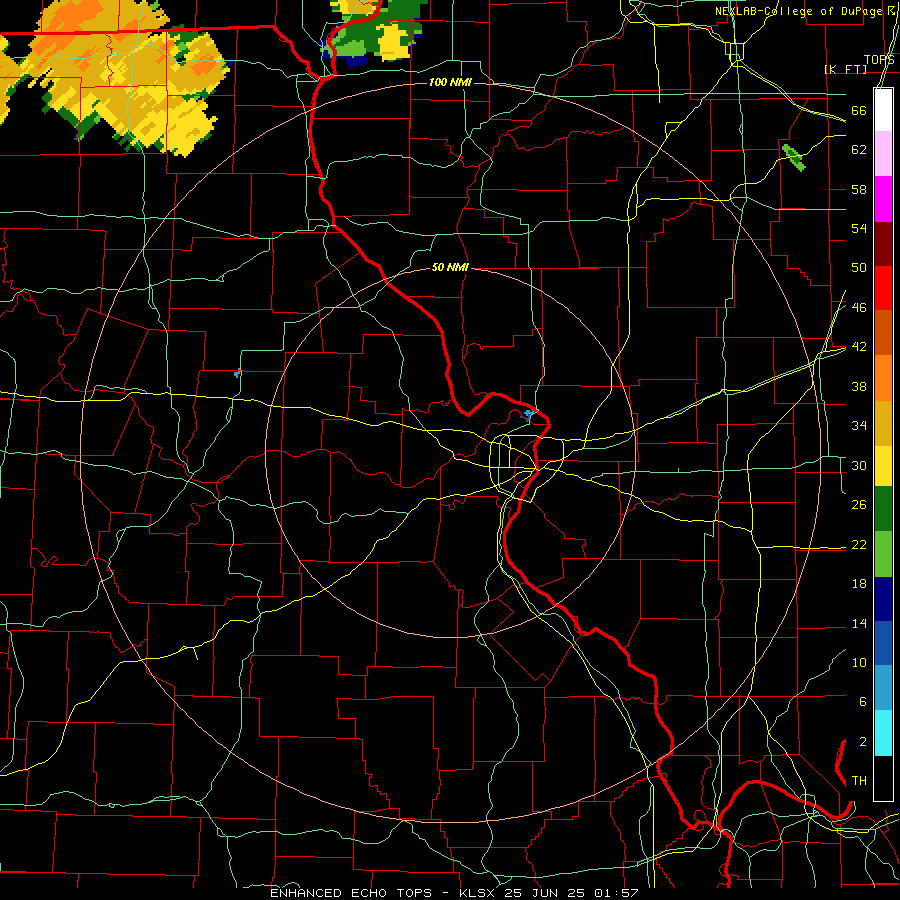Click the 50 NMI range ring label

(x=450, y=267)
